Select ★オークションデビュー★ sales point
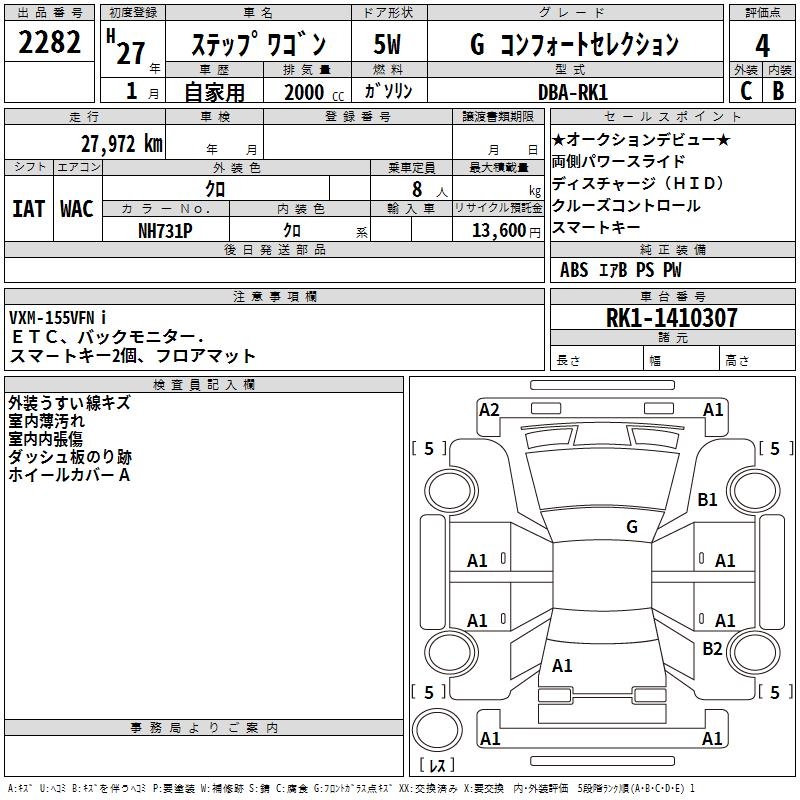800x800 pixels. [x=641, y=139]
